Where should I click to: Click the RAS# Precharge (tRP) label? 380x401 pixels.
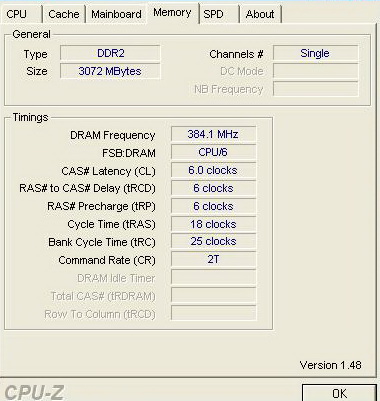coord(101,207)
